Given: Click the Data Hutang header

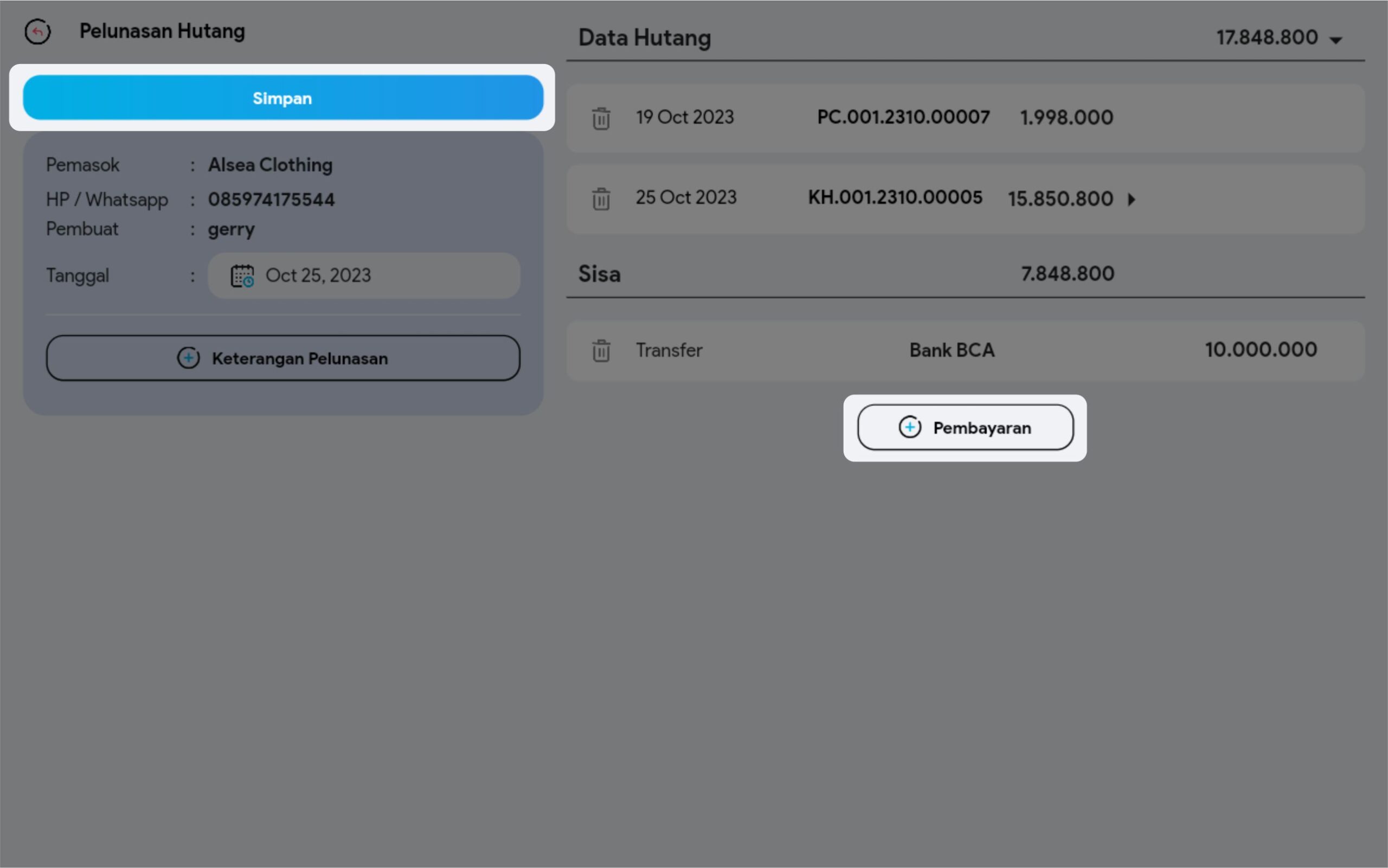Looking at the screenshot, I should tap(644, 38).
